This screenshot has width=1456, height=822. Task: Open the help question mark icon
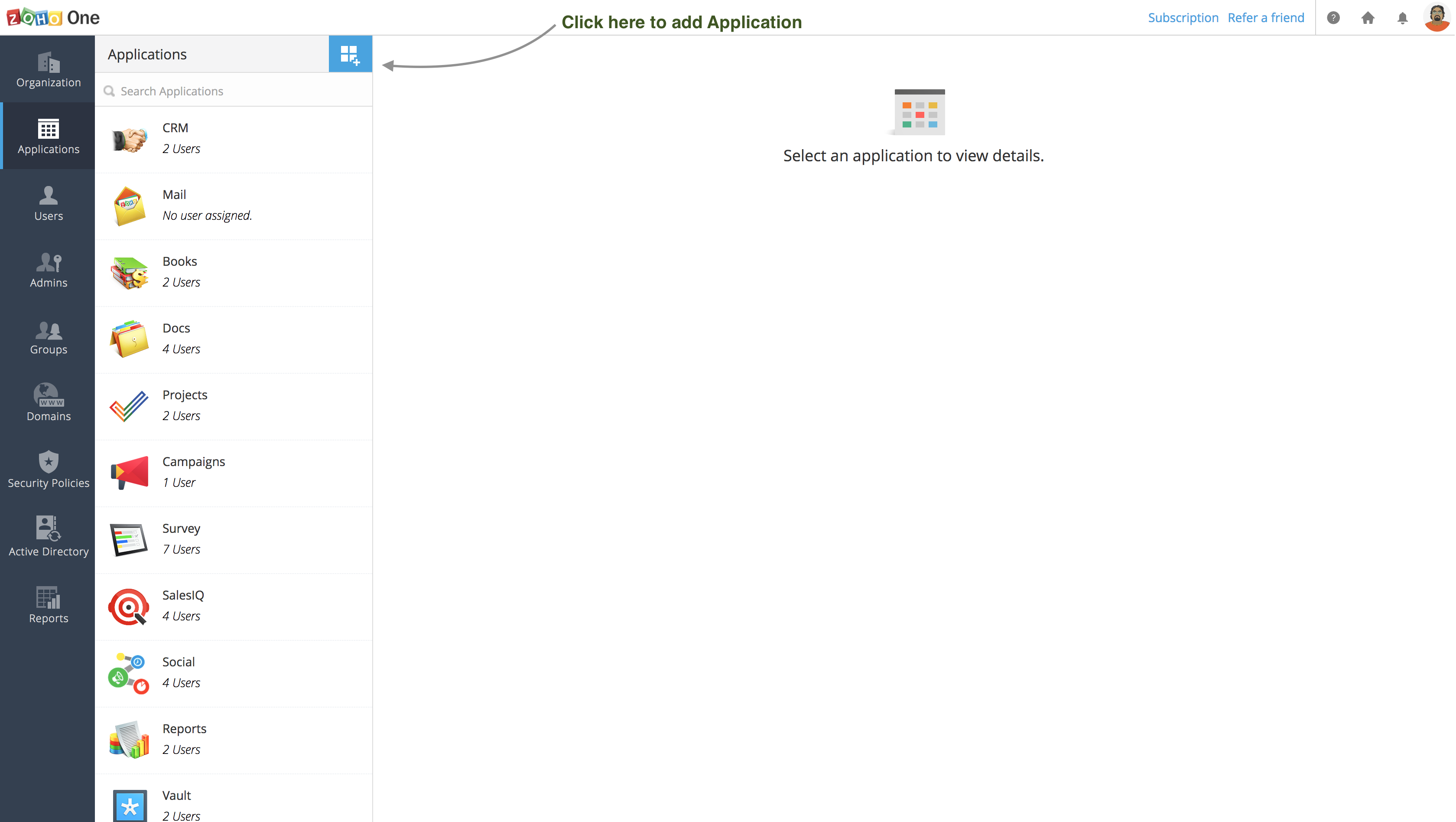click(1333, 18)
